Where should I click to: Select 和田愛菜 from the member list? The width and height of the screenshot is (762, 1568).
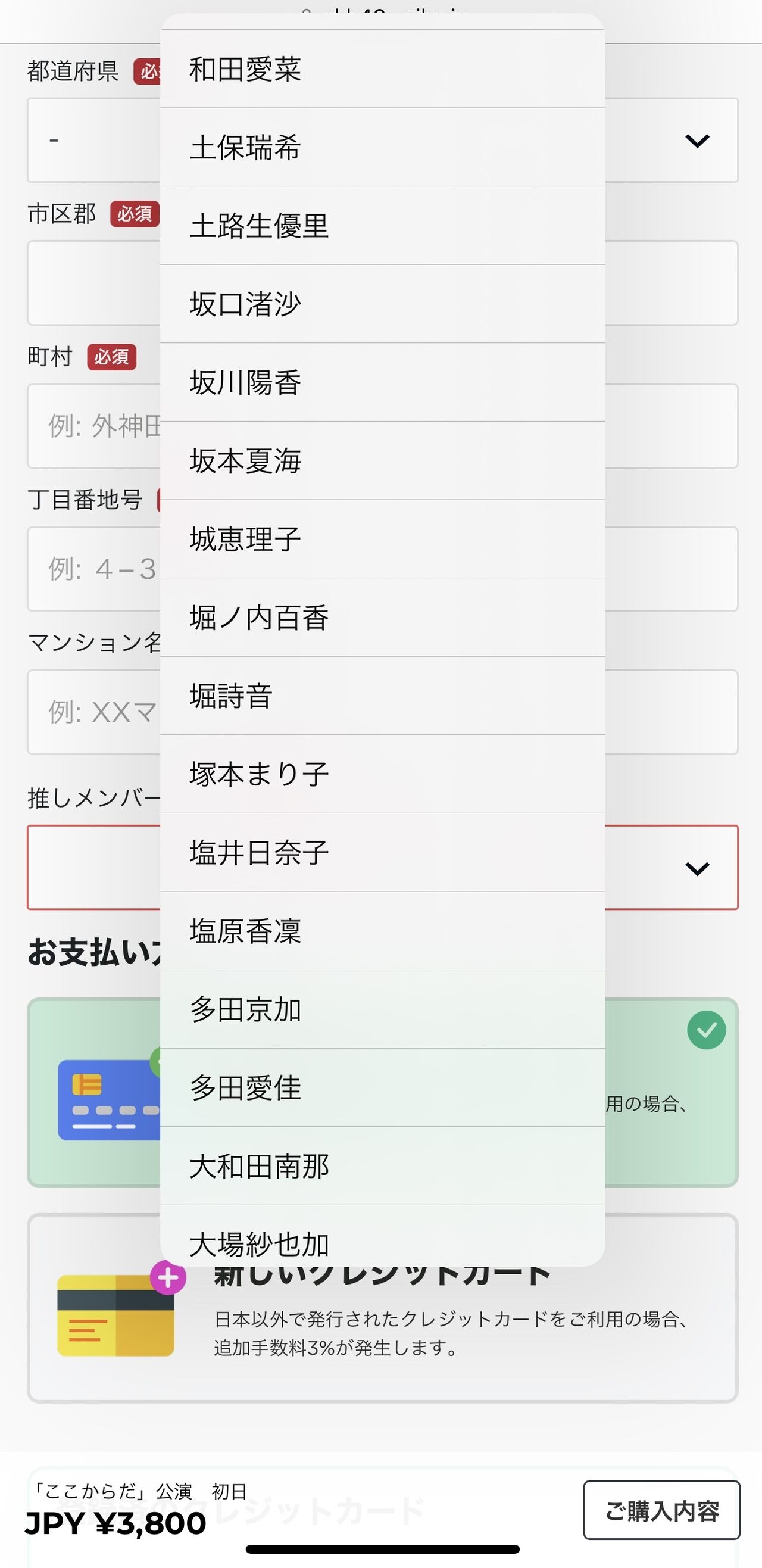tap(382, 70)
